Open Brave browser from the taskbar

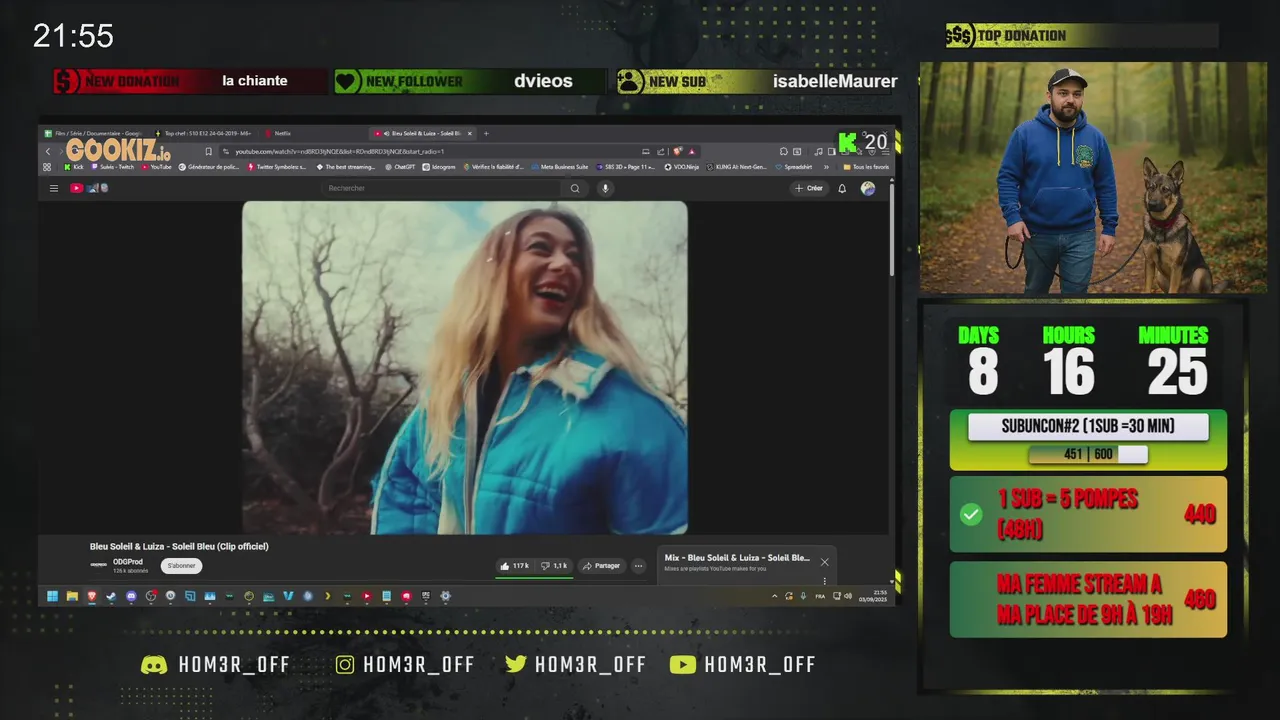click(x=91, y=596)
